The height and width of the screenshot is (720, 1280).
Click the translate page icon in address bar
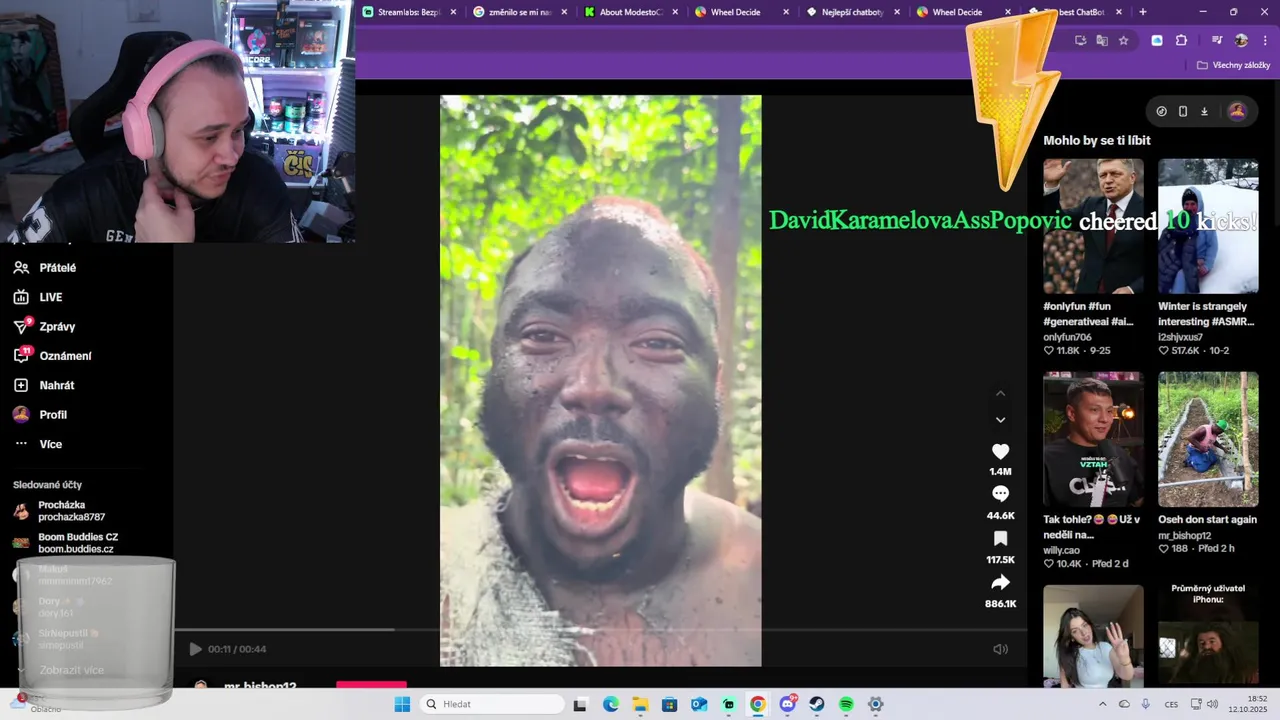[x=1102, y=41]
